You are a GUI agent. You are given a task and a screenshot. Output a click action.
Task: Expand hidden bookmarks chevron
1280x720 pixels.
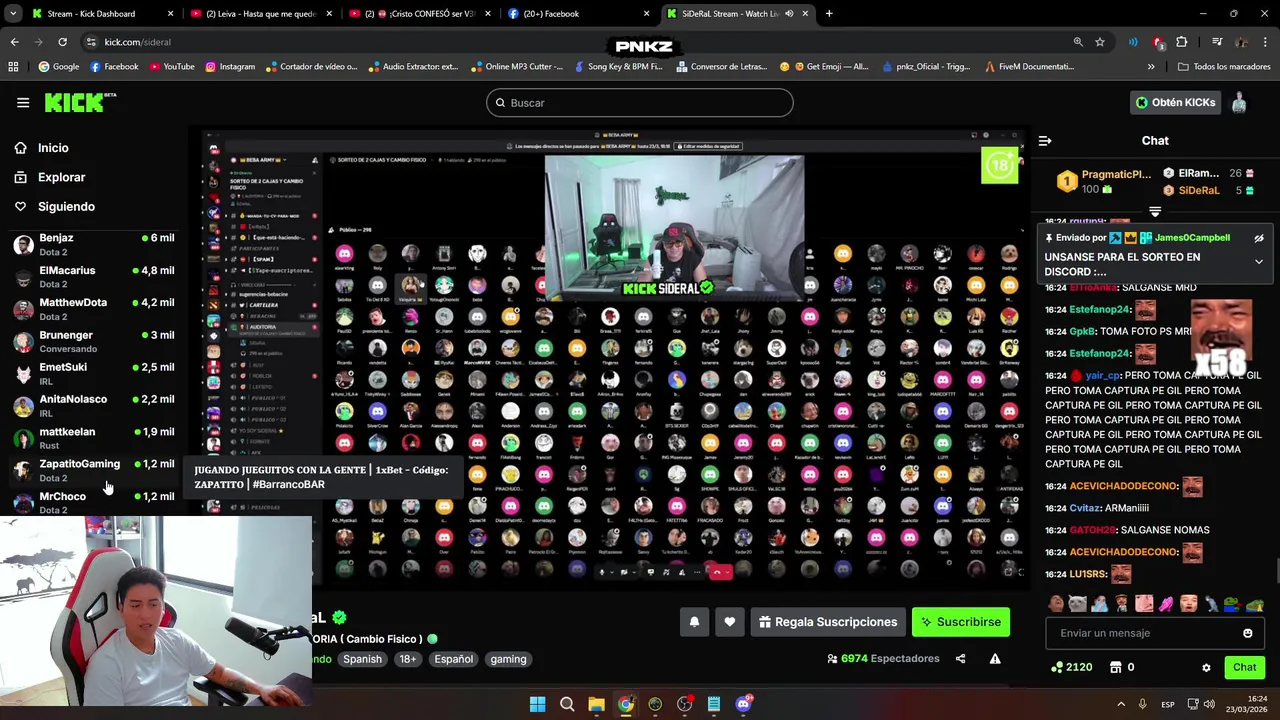1151,67
